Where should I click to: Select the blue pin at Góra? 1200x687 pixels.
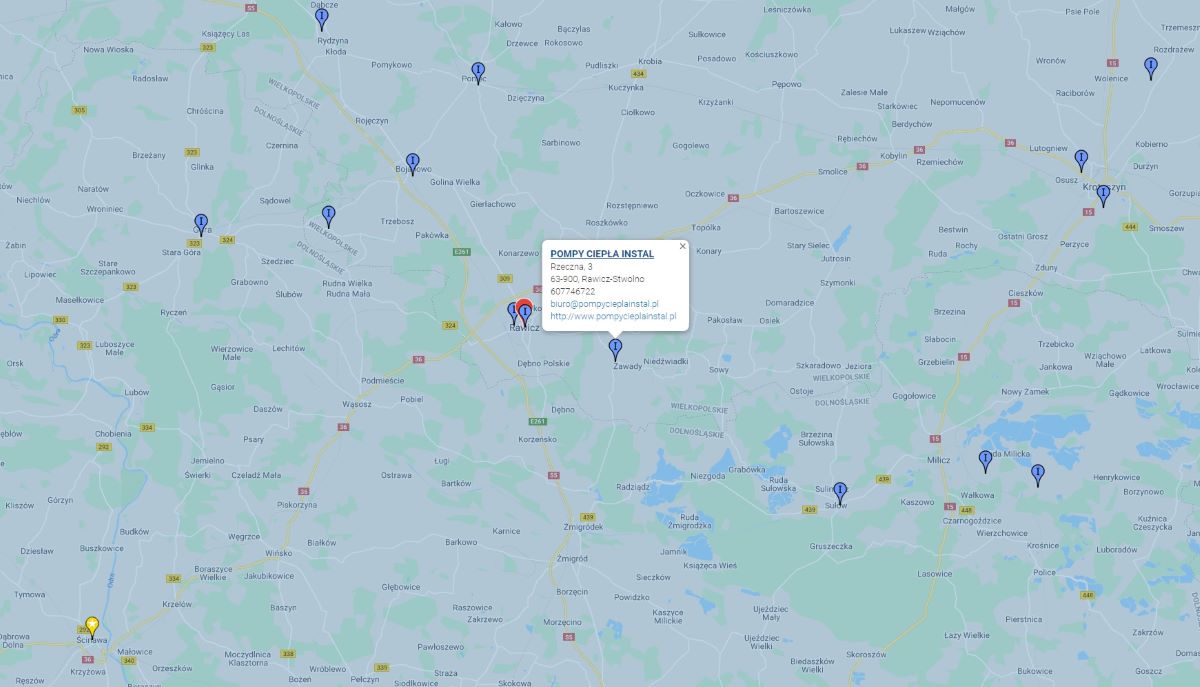pos(201,225)
